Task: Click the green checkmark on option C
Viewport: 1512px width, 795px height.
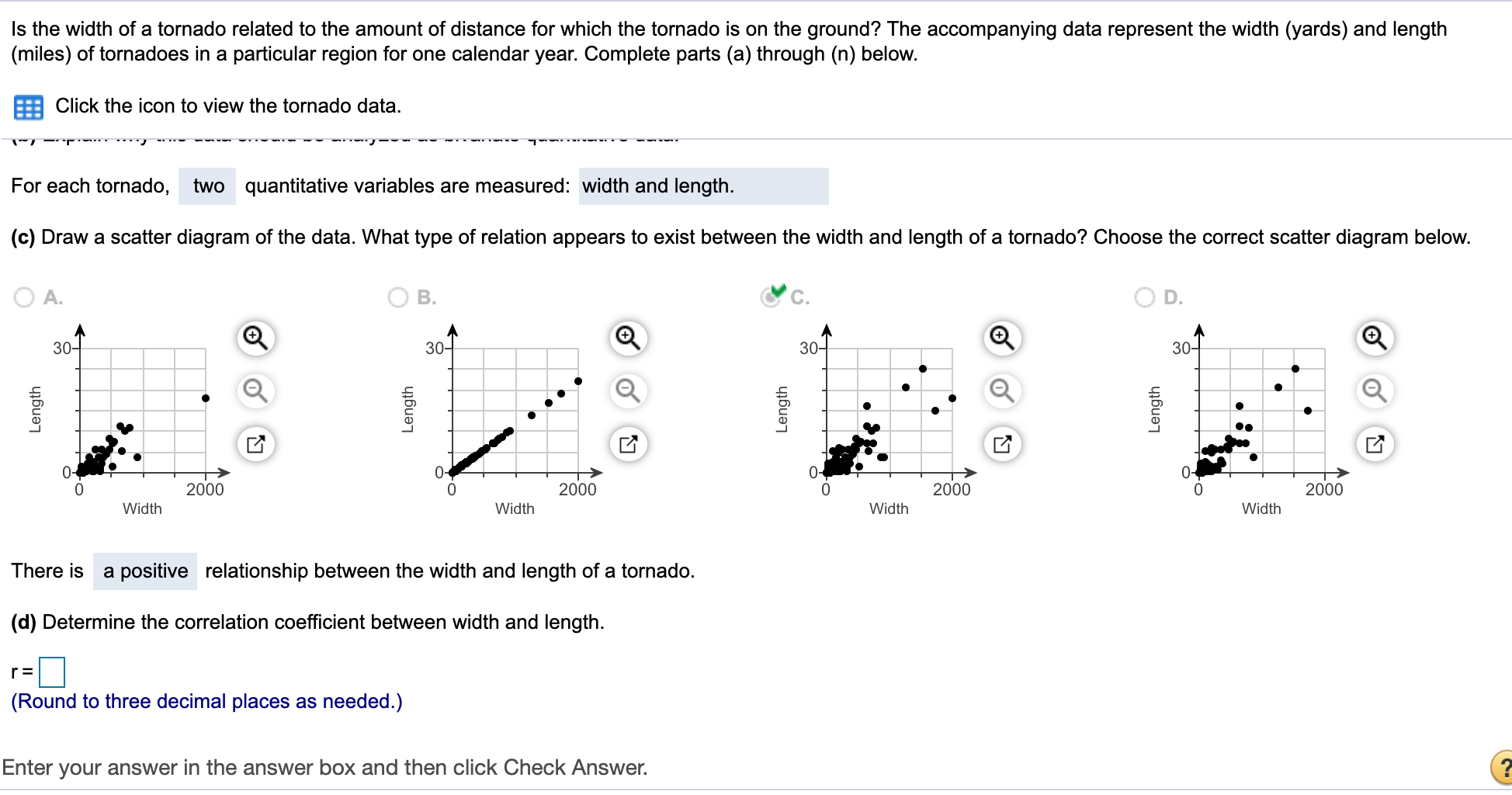Action: 777,291
